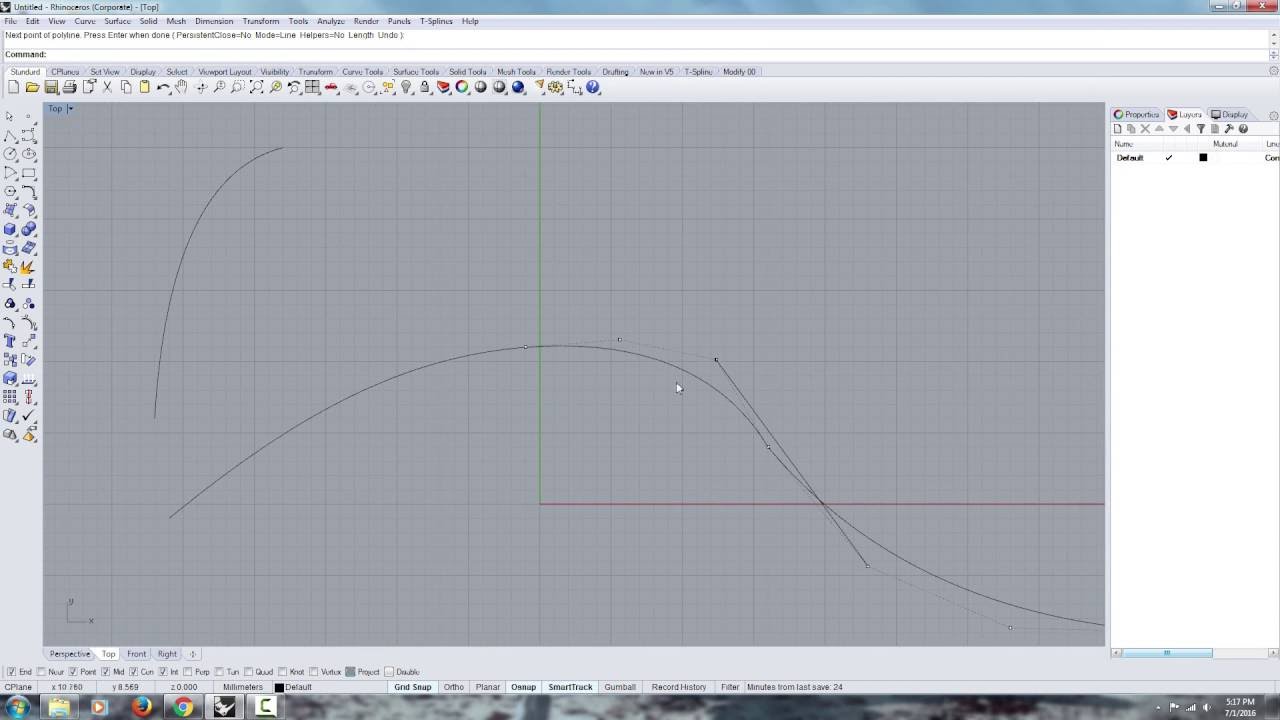The width and height of the screenshot is (1280, 720).
Task: Toggle the Near osnap checkbox
Action: [41, 672]
